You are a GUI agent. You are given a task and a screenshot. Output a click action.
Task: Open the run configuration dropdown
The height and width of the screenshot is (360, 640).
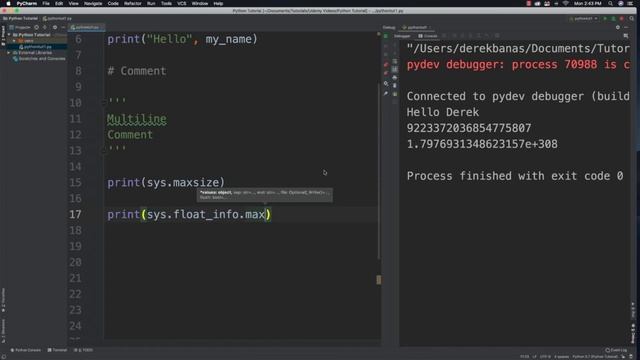pos(584,19)
